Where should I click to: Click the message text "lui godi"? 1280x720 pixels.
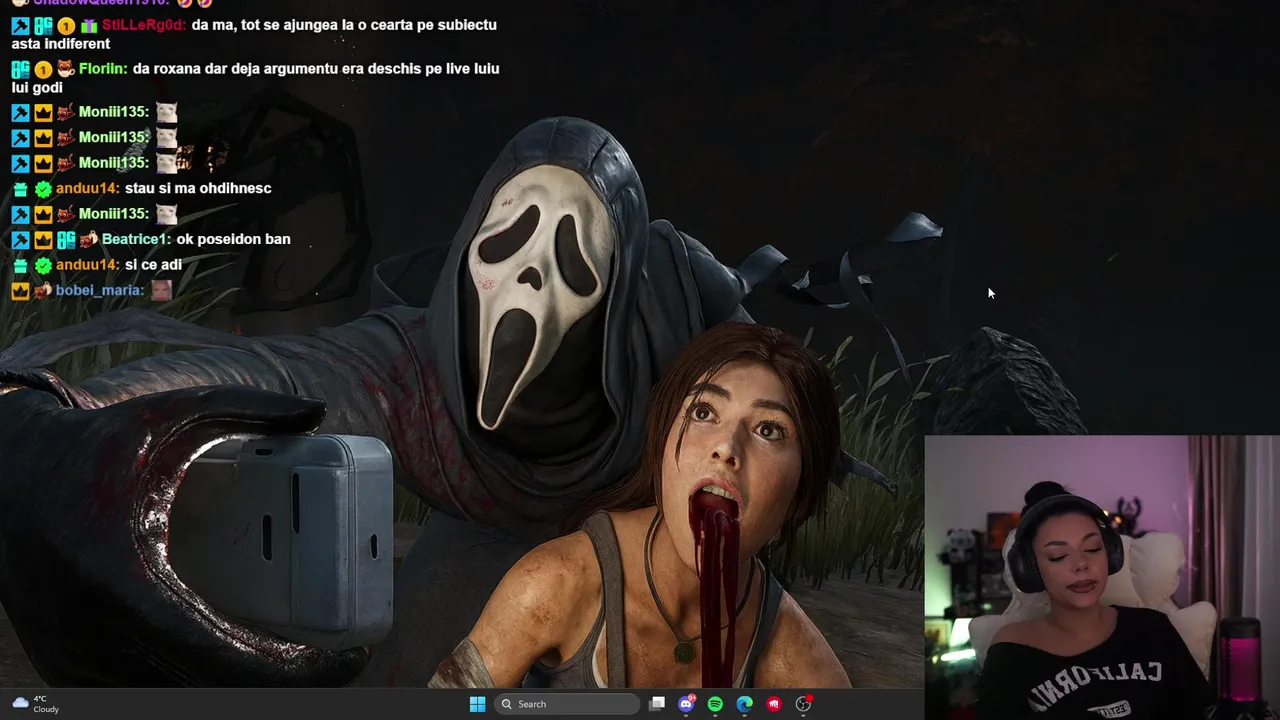(x=37, y=88)
